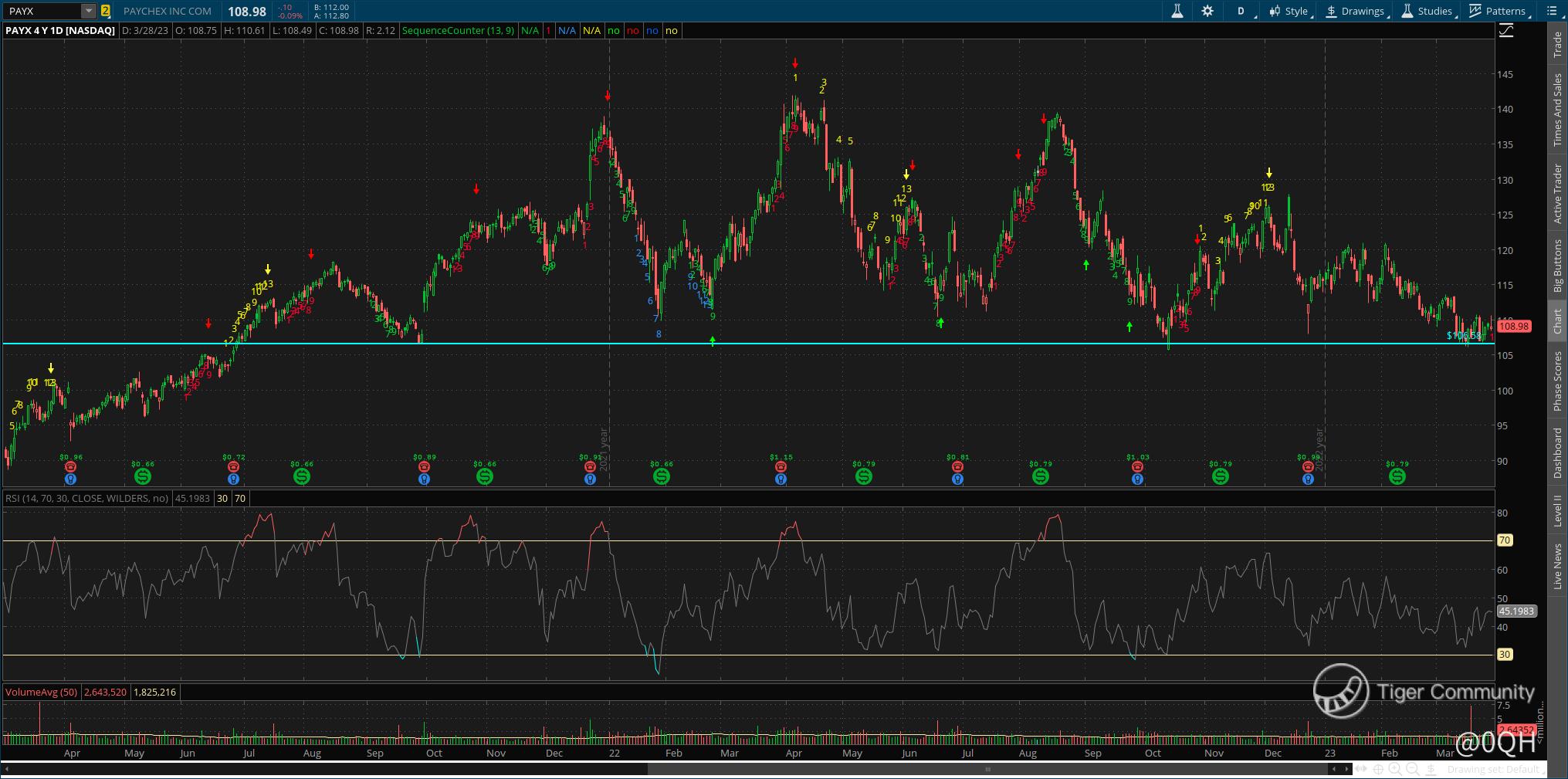This screenshot has width=1568, height=779.
Task: Expand the PAYX symbol dropdown arrow
Action: [89, 11]
